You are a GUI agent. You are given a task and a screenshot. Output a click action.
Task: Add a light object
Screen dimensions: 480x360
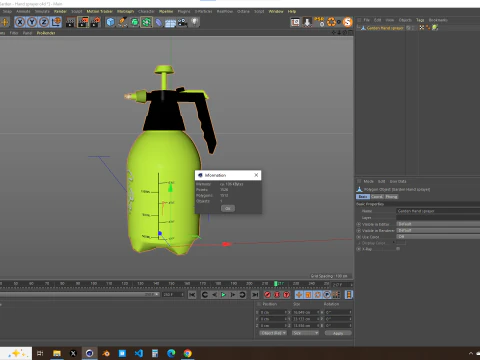point(194,22)
